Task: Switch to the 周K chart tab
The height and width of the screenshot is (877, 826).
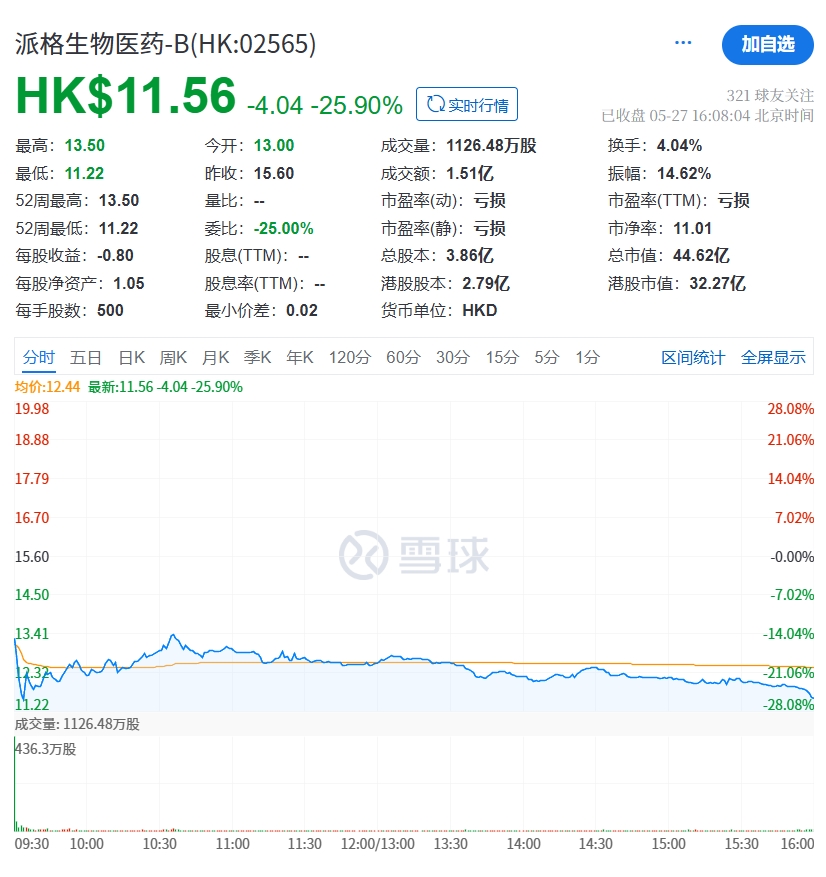Action: coord(173,357)
